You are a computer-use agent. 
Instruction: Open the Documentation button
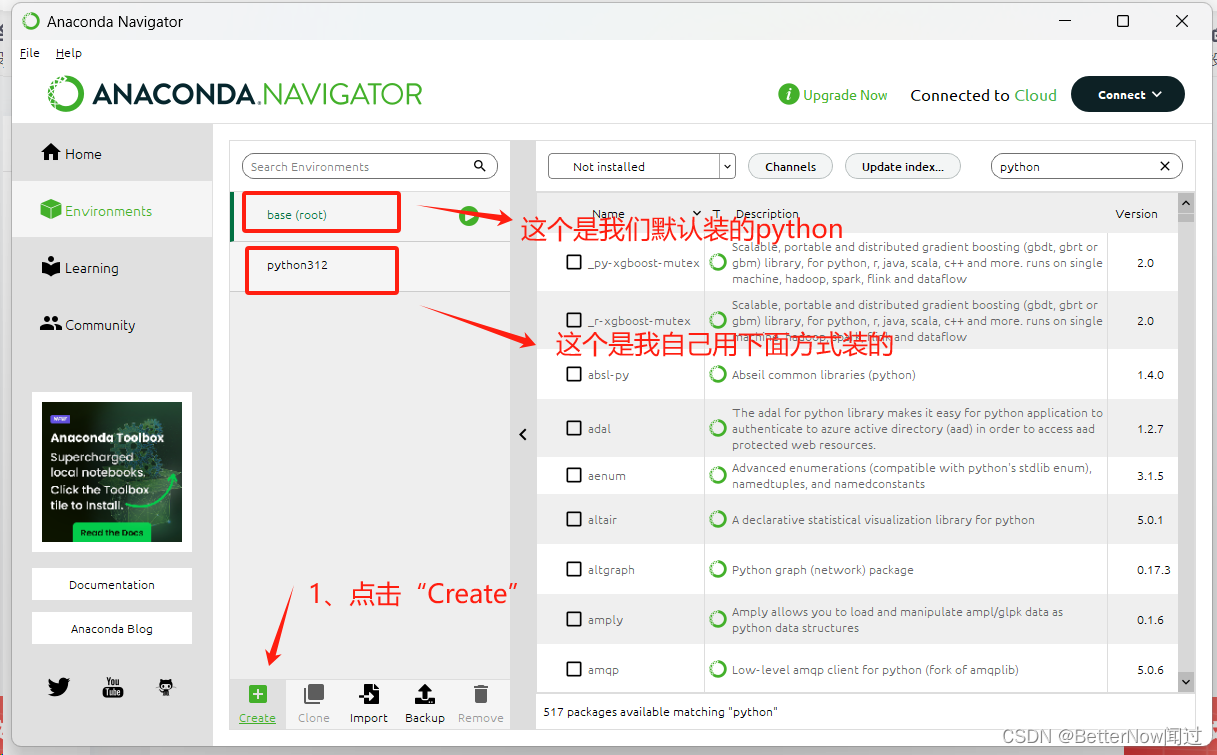(112, 584)
